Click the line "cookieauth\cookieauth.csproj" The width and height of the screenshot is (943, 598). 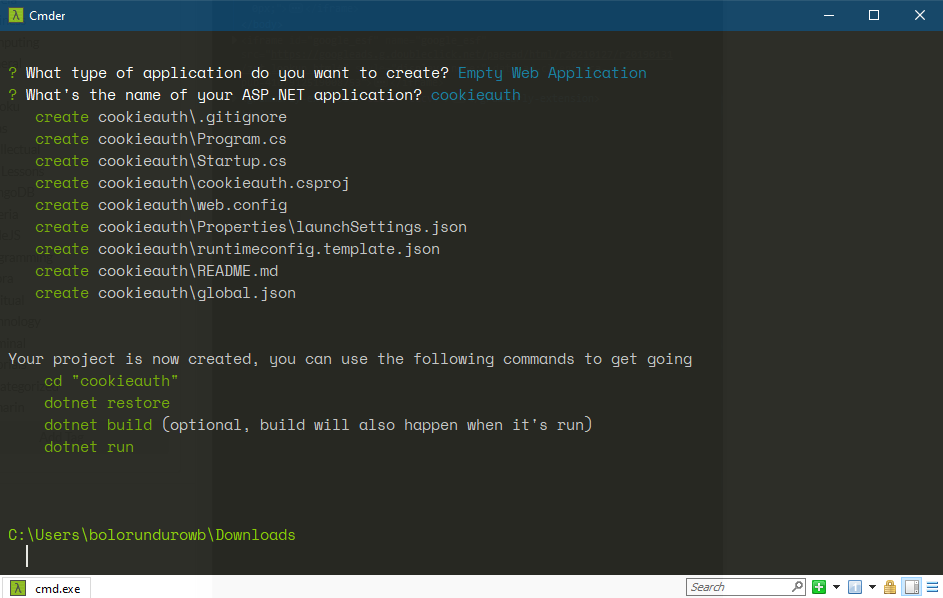pyautogui.click(x=224, y=183)
